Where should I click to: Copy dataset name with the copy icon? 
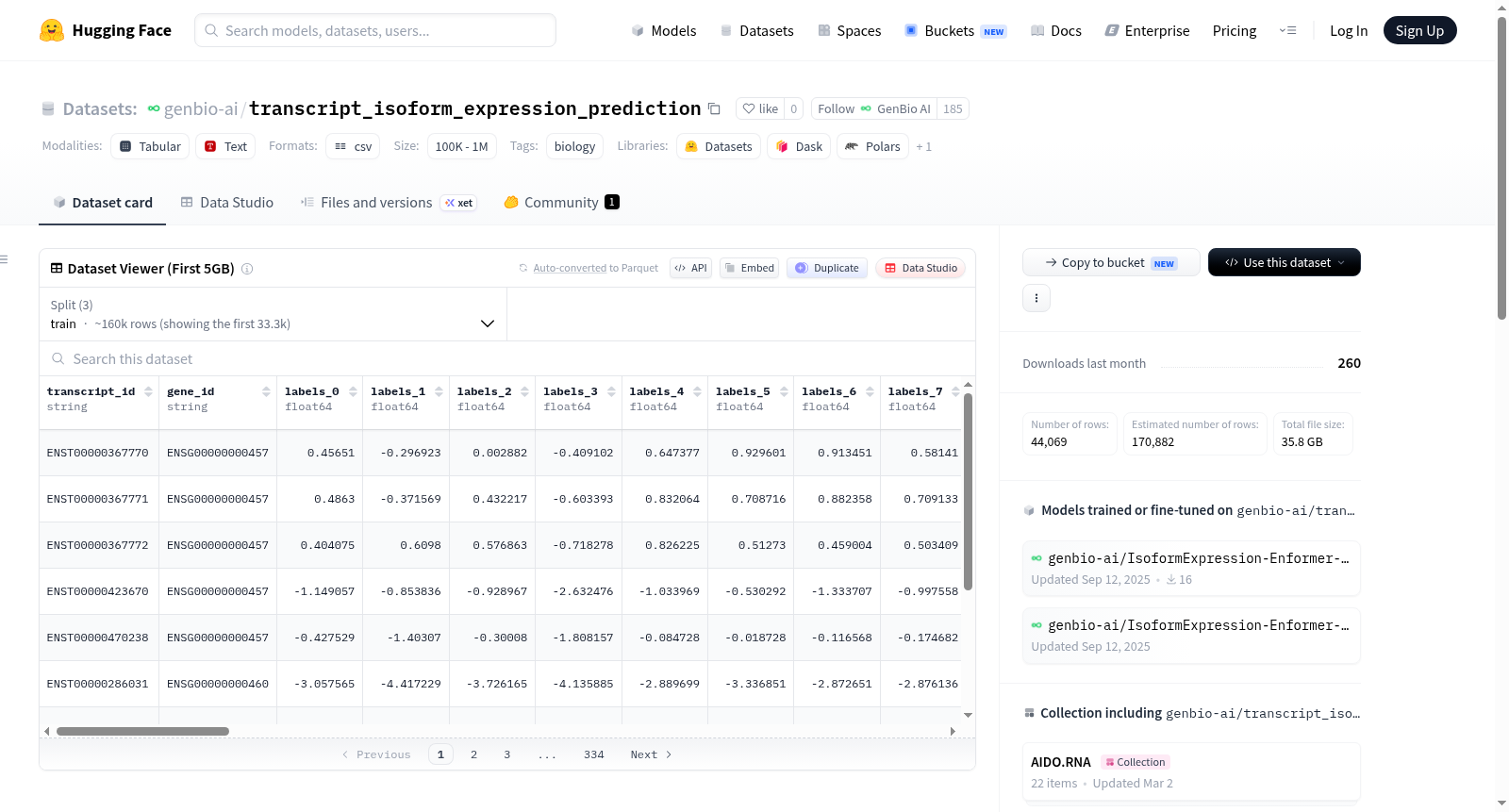(x=714, y=109)
